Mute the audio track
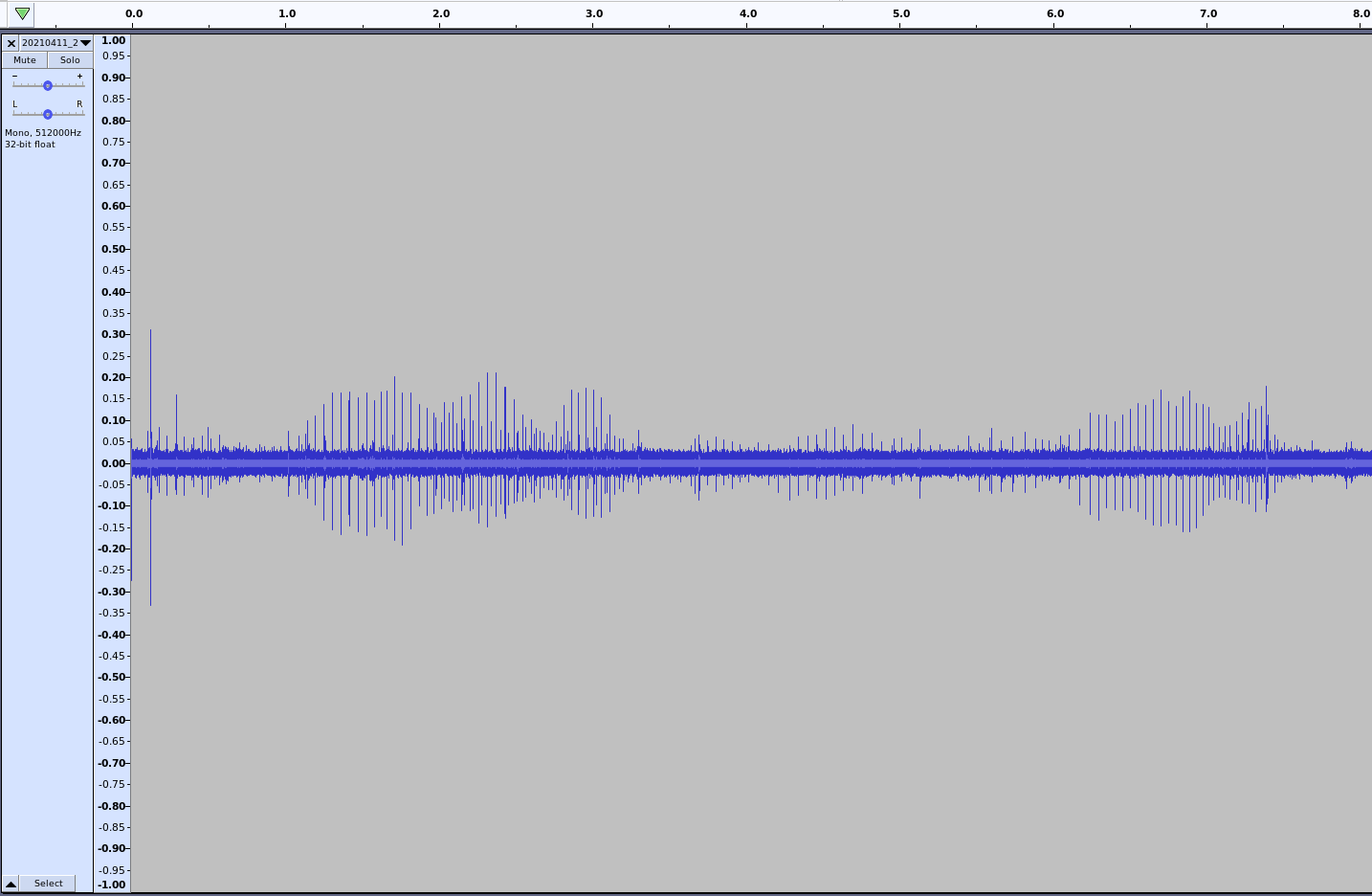Screen dimensions: 1372x896 point(25,59)
